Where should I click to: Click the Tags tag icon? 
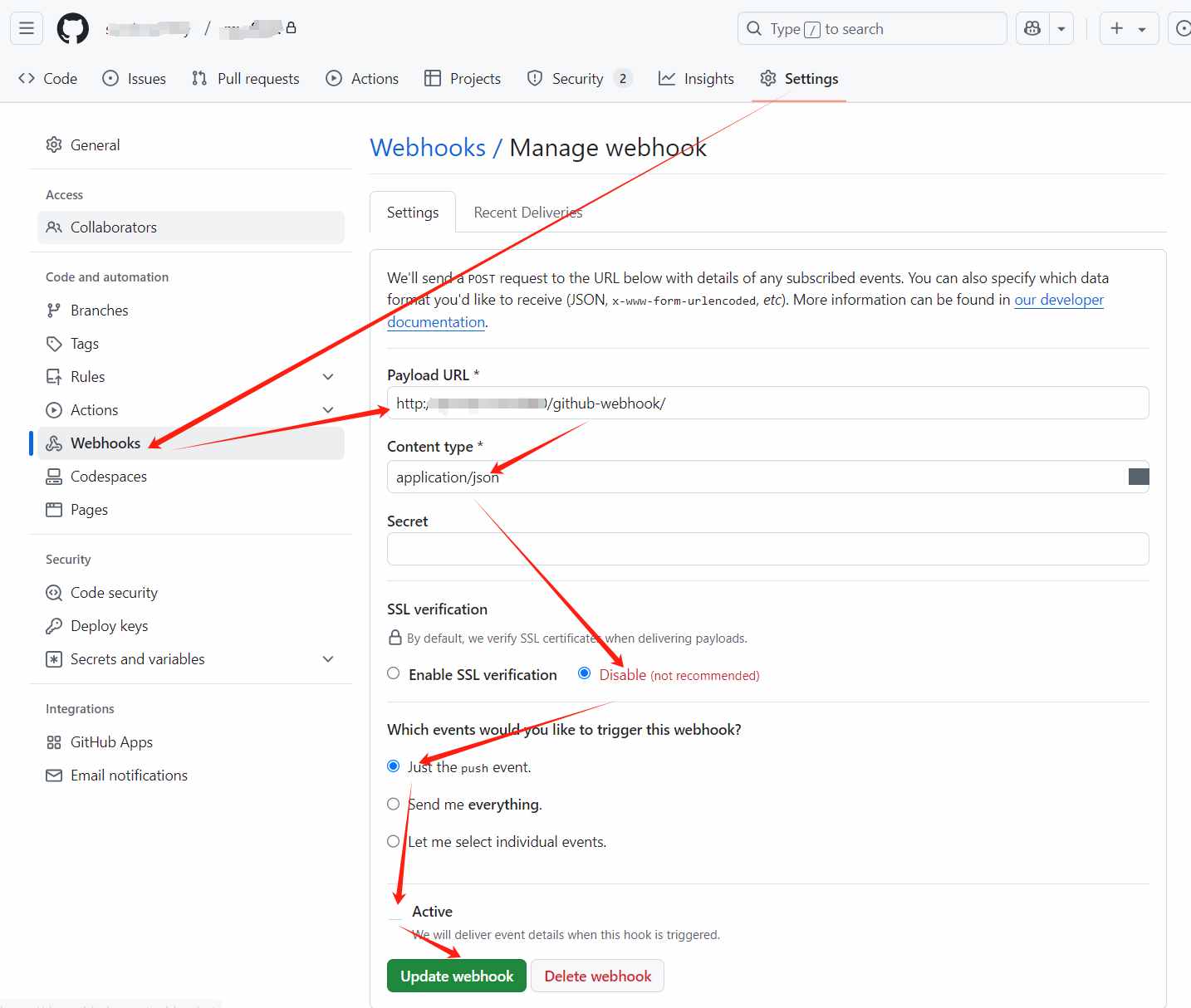point(54,344)
